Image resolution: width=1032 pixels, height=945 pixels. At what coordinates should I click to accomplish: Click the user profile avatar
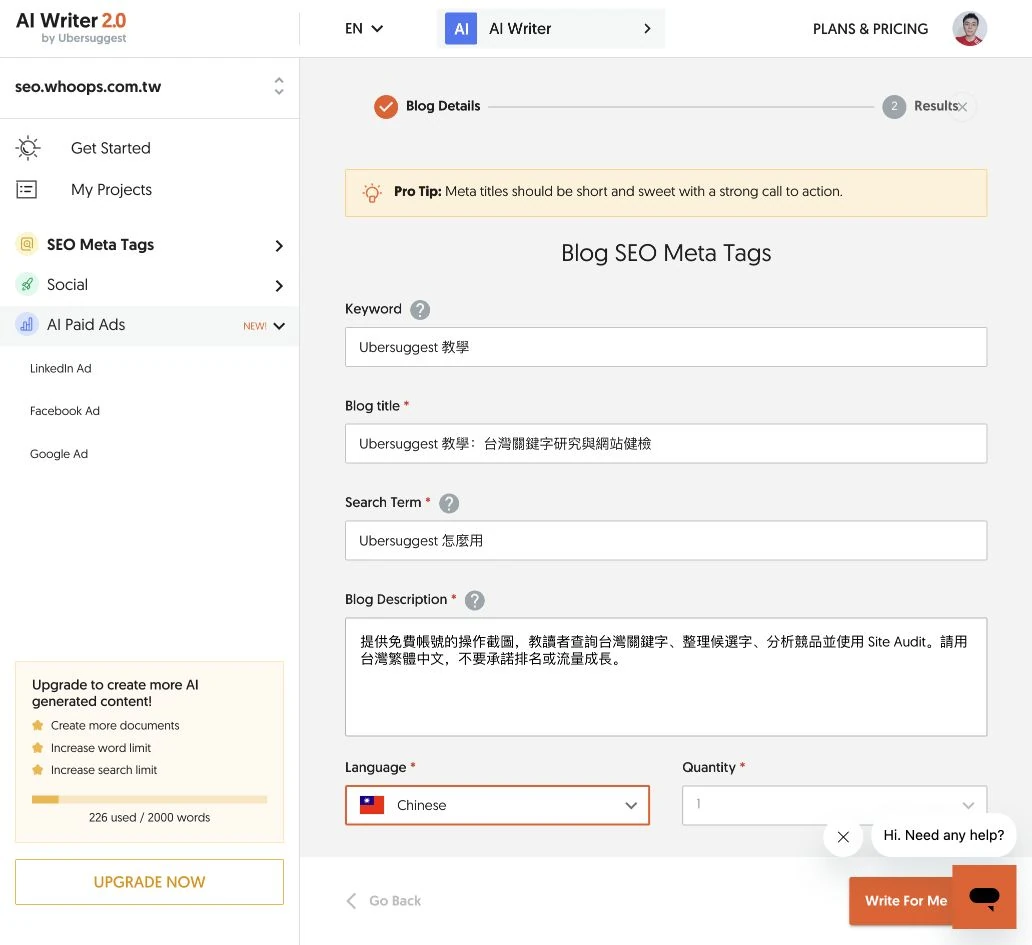pyautogui.click(x=969, y=28)
